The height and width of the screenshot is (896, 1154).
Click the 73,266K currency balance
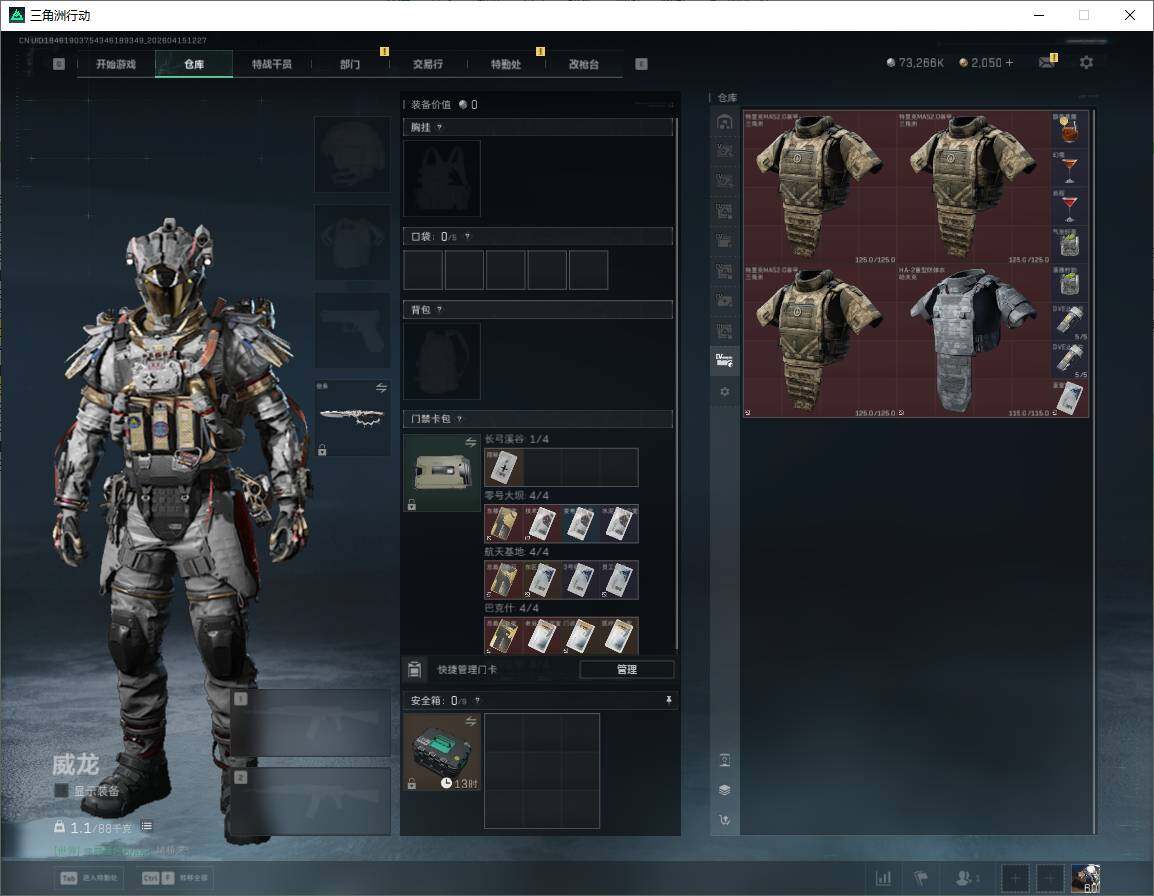915,63
